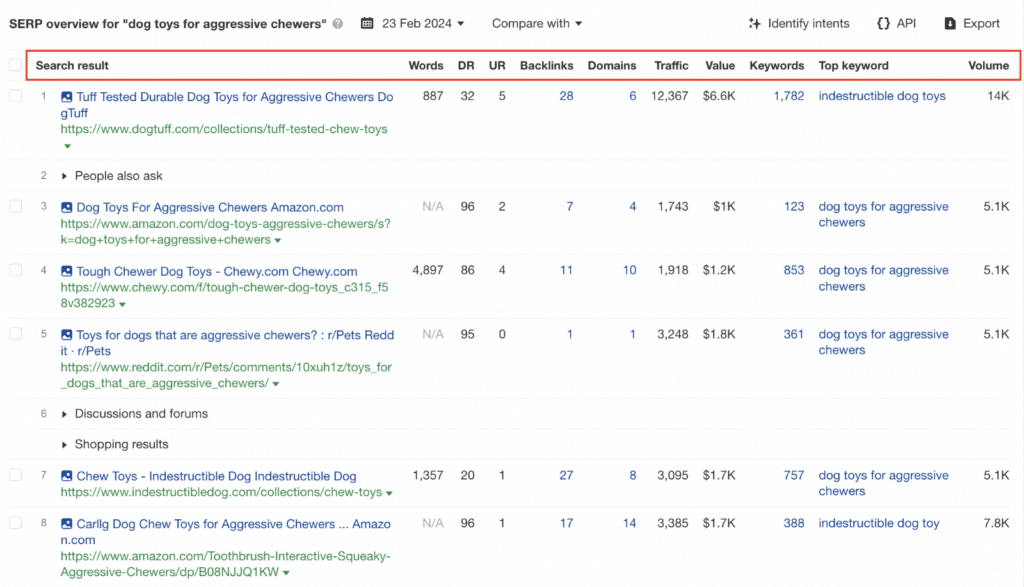Click the Traffic column header
This screenshot has height=587, width=1024.
pyautogui.click(x=671, y=65)
